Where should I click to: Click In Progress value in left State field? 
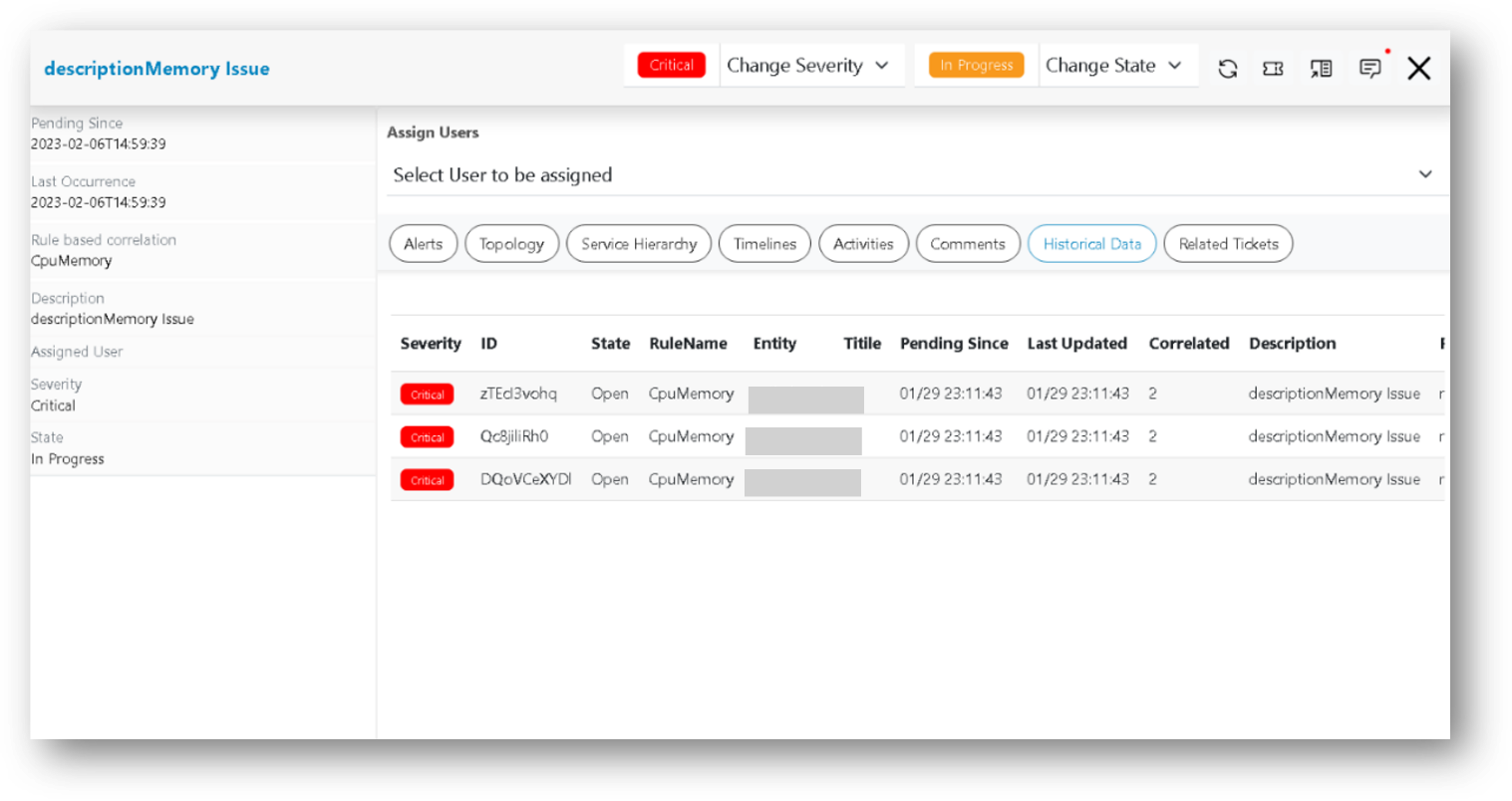pyautogui.click(x=67, y=459)
